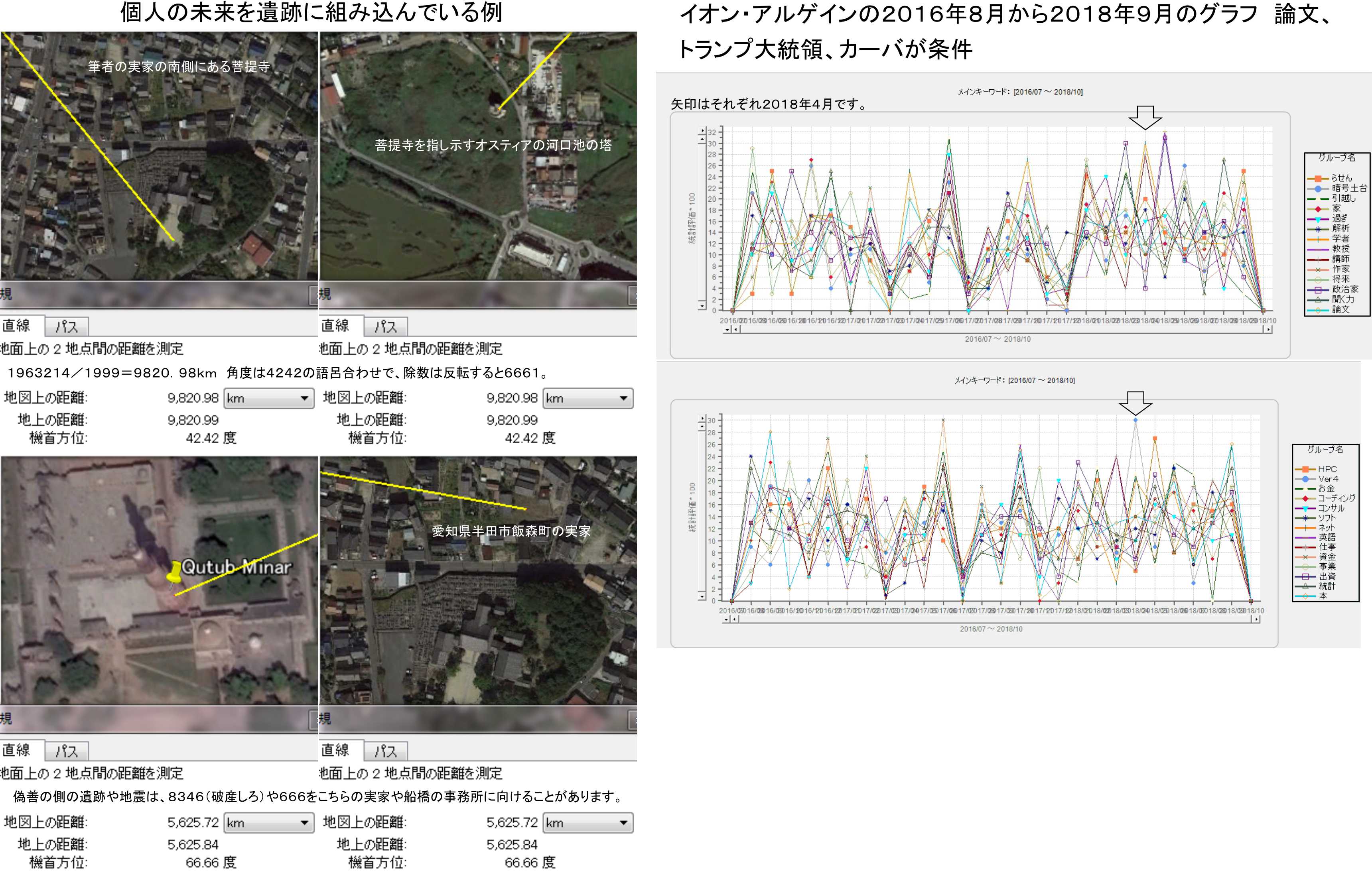Click the hollow arrow above the bottom chart

[x=1135, y=403]
